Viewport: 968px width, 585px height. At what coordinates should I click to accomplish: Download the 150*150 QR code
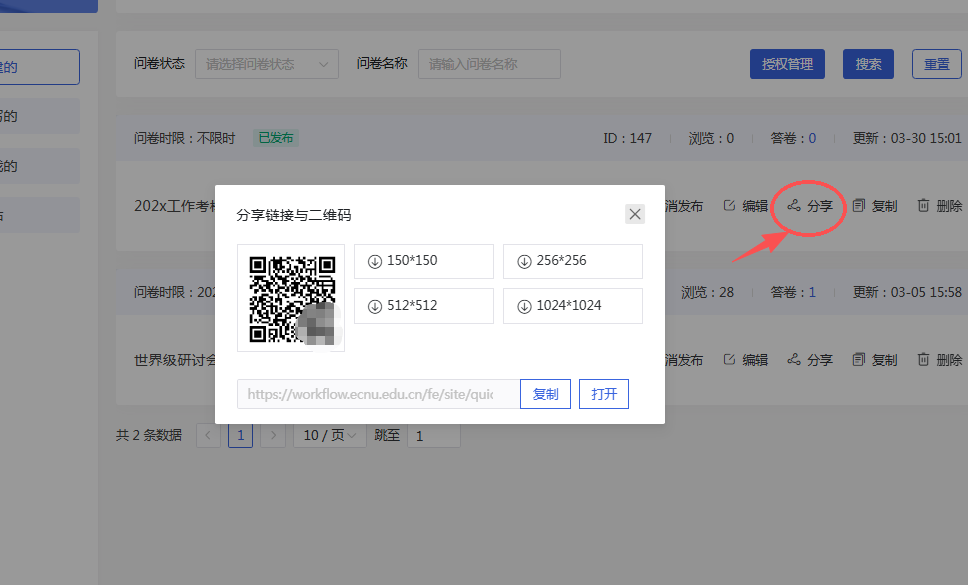(x=424, y=261)
